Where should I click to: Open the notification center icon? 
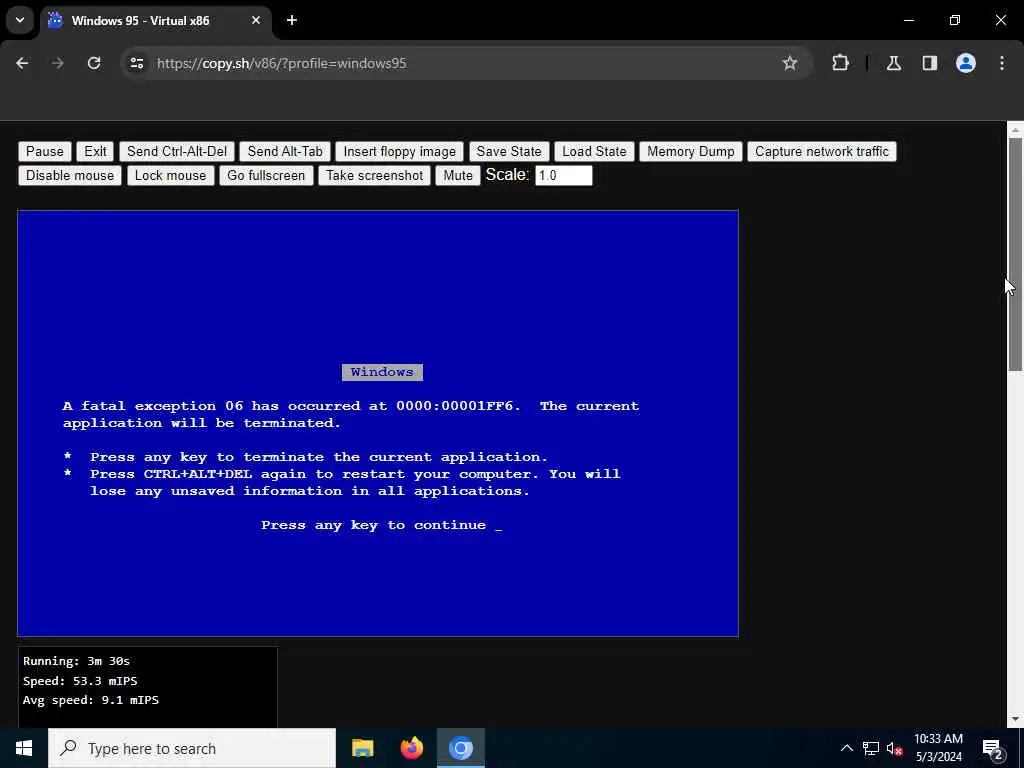click(993, 748)
